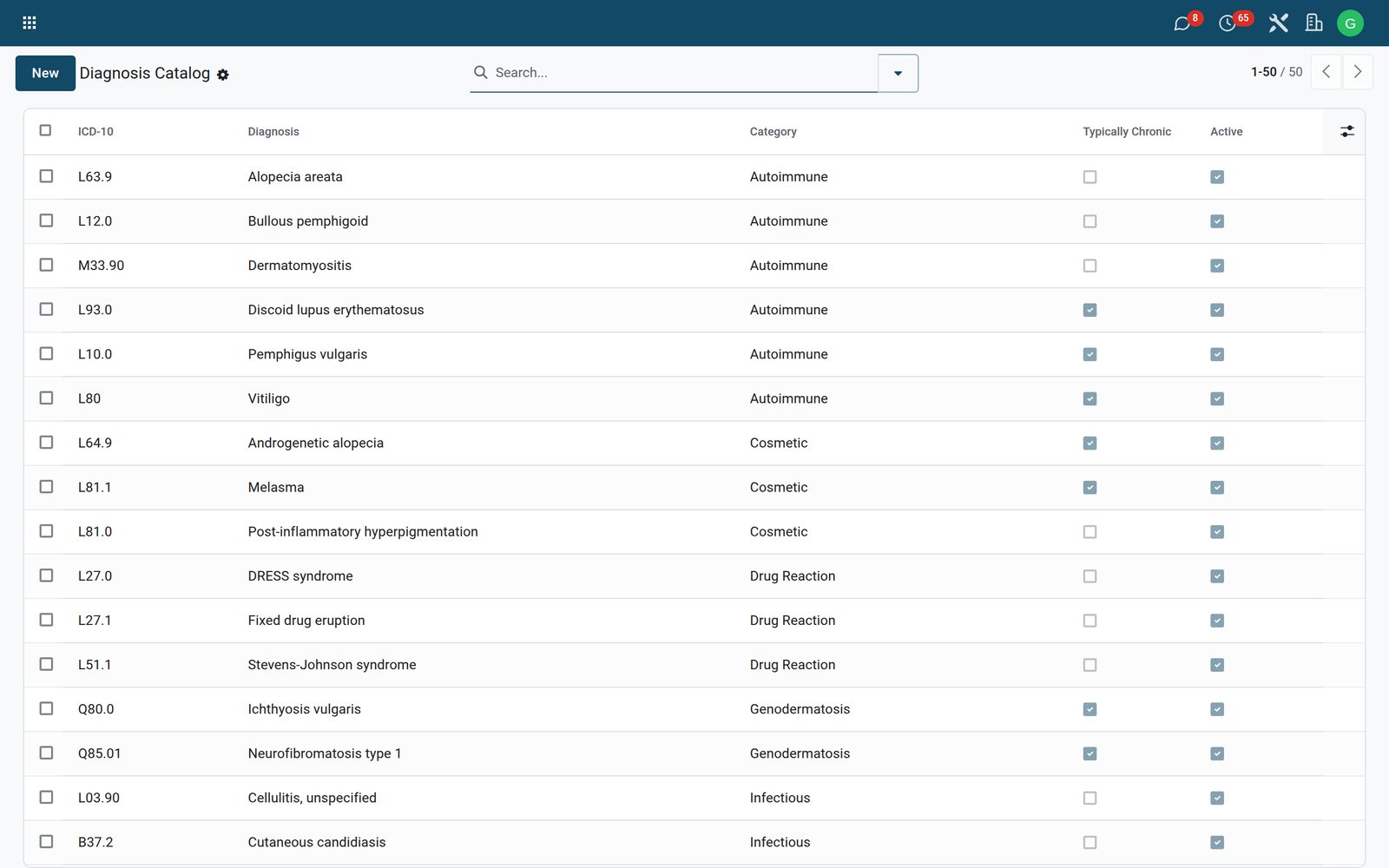This screenshot has height=868, width=1389.
Task: Sort by the Active column header
Action: (x=1226, y=132)
